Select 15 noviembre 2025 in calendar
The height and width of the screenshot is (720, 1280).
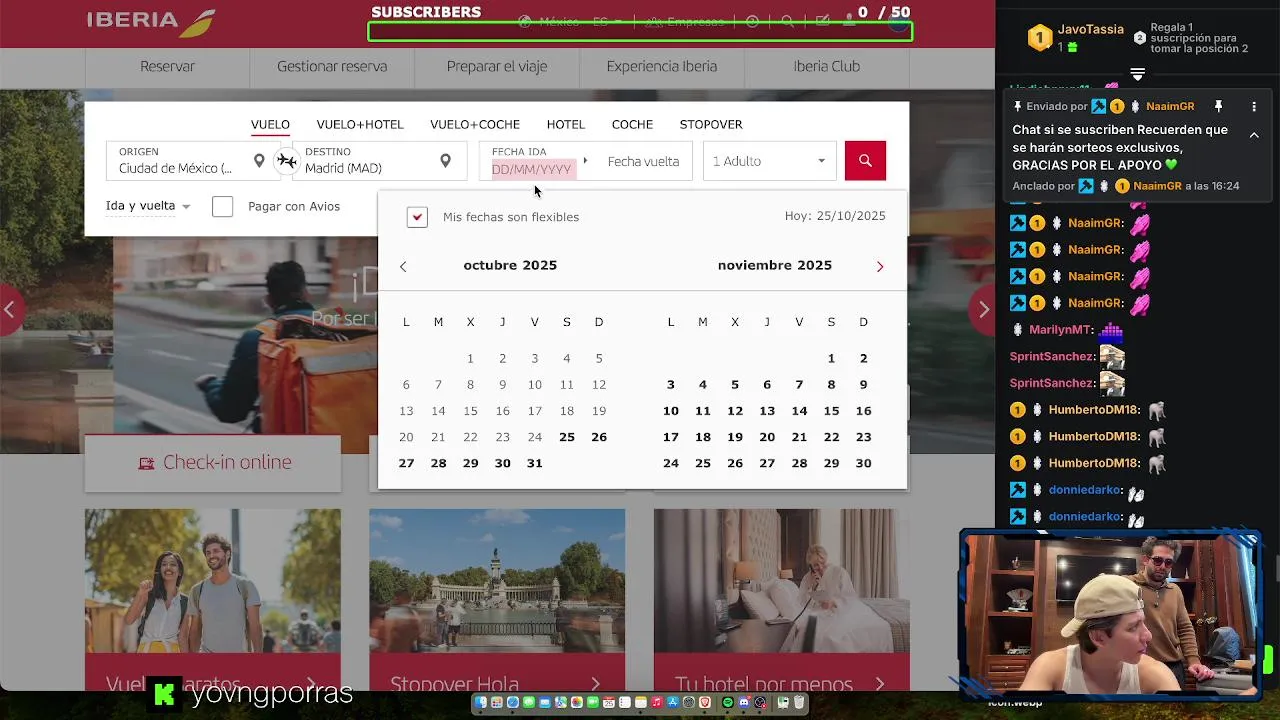[831, 411]
